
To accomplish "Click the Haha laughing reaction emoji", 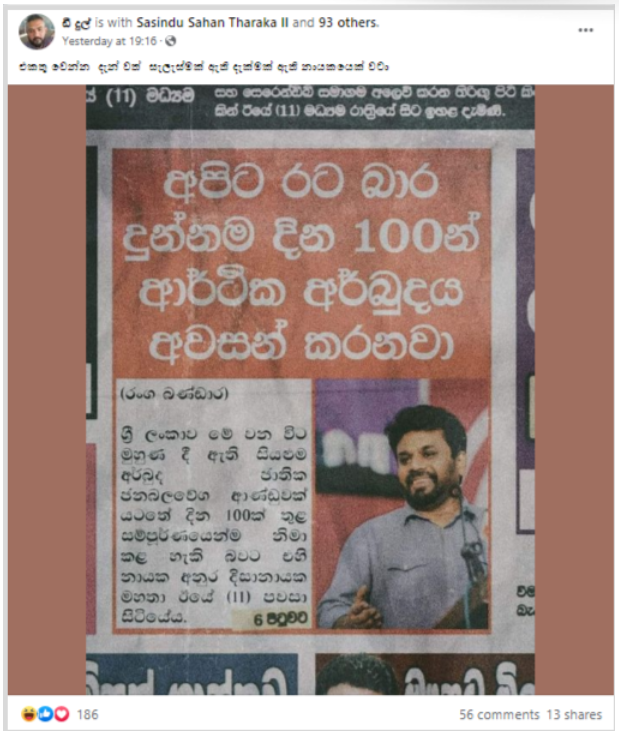I will click(29, 714).
